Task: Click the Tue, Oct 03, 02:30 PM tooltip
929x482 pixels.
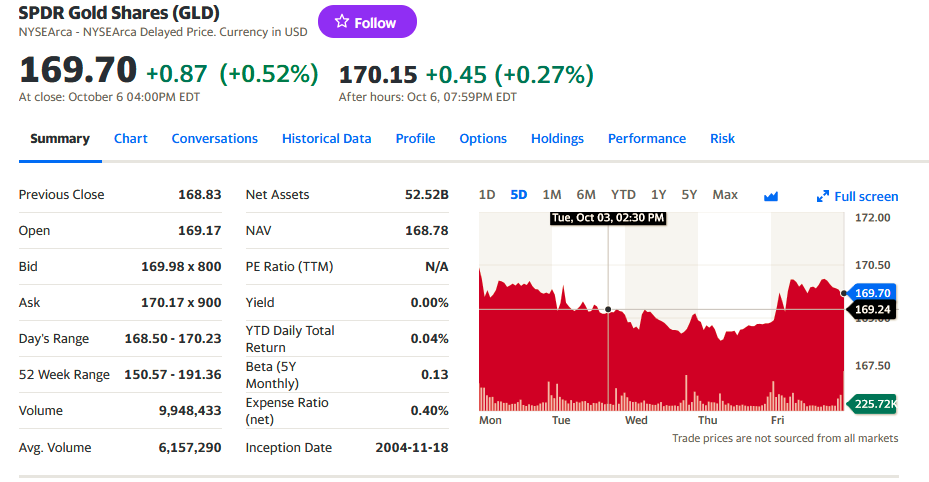Action: click(x=608, y=218)
